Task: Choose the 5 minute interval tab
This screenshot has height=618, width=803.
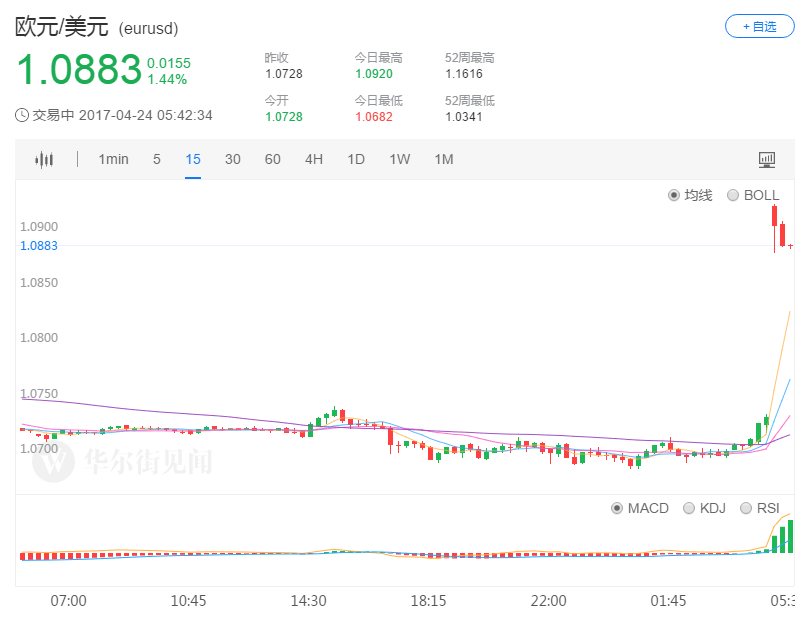Action: click(x=157, y=159)
